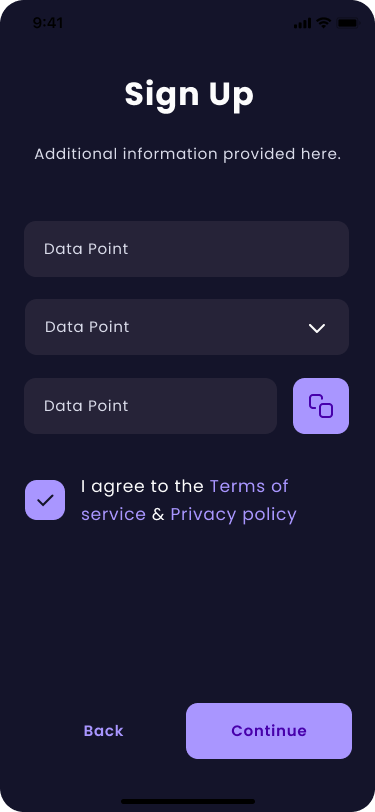Tap the Wi-Fi icon in status bar

tap(324, 23)
